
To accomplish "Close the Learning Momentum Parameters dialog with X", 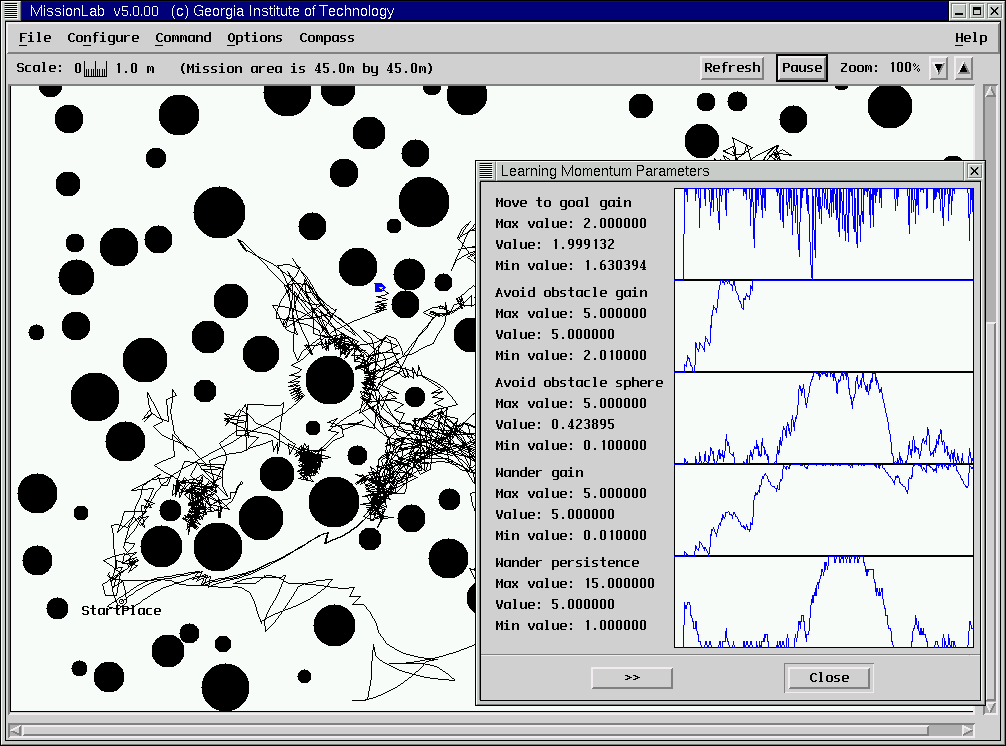I will tap(974, 171).
